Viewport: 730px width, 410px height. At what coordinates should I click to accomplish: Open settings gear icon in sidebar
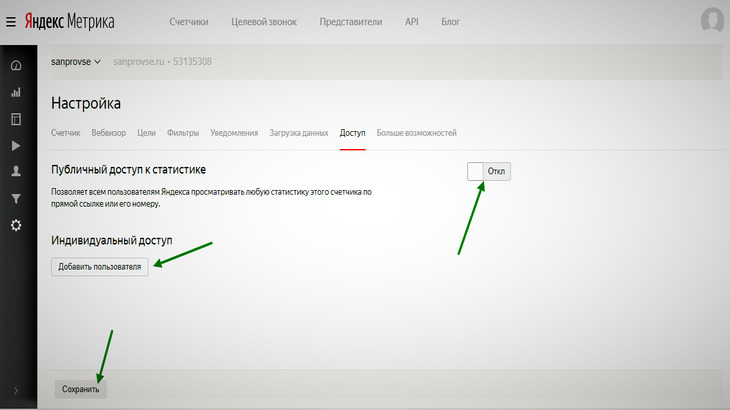pyautogui.click(x=16, y=225)
